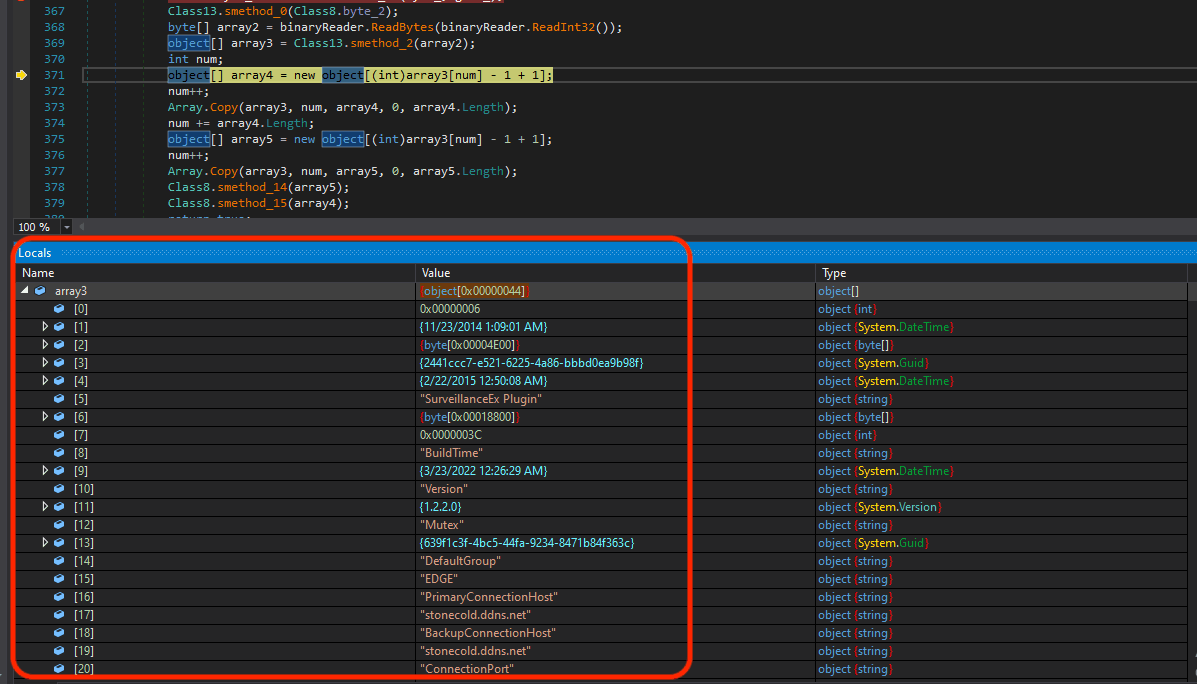Select the "EDGE" value
Screen dimensions: 1197x684
click(x=439, y=579)
